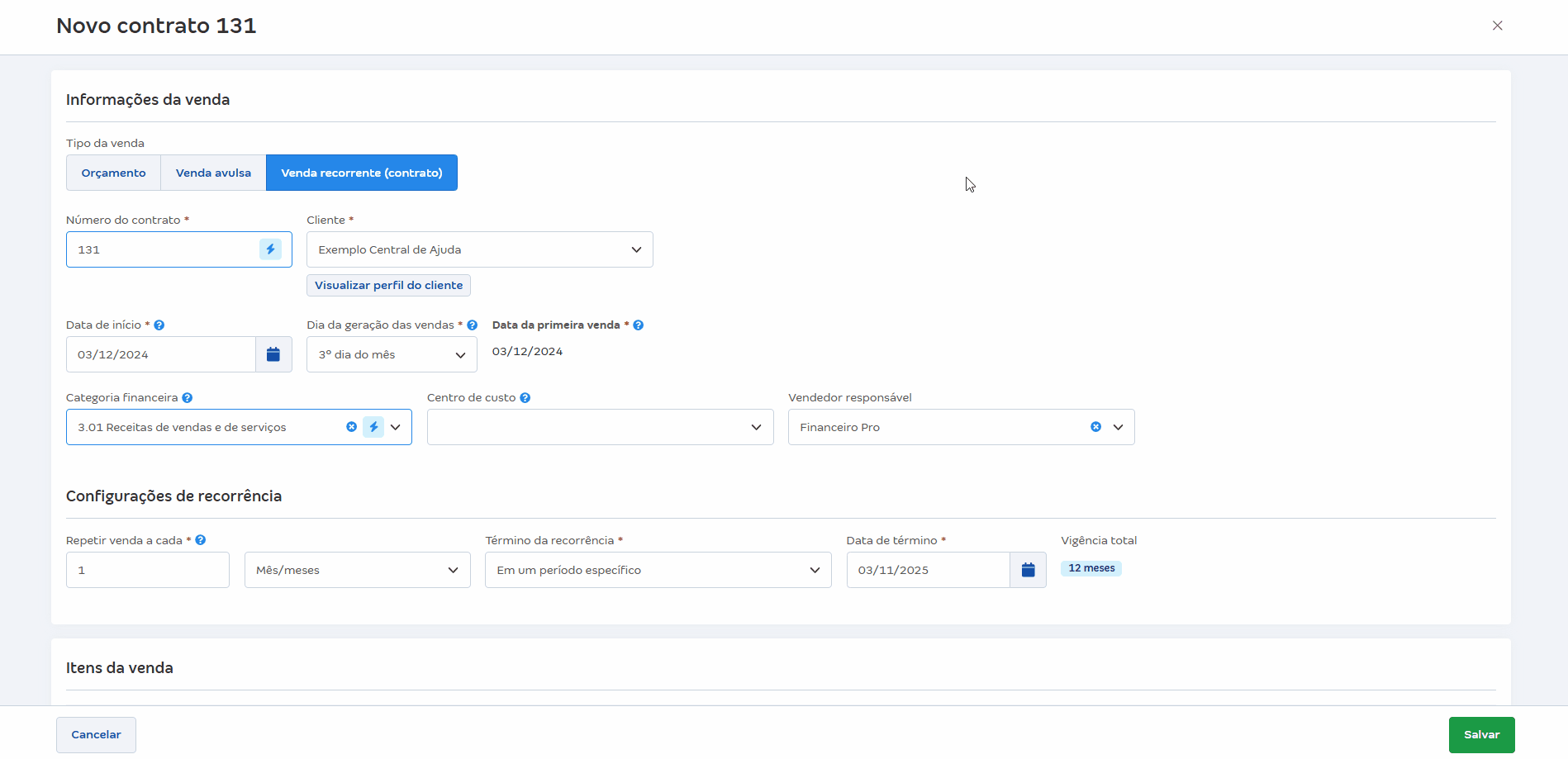Click the first sale date 03/12/2024 text
Viewport: 1568px width, 759px height.
pos(528,351)
